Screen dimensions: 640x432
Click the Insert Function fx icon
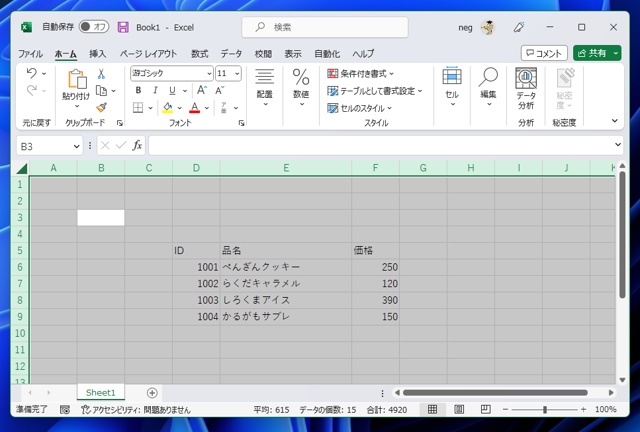(137, 145)
